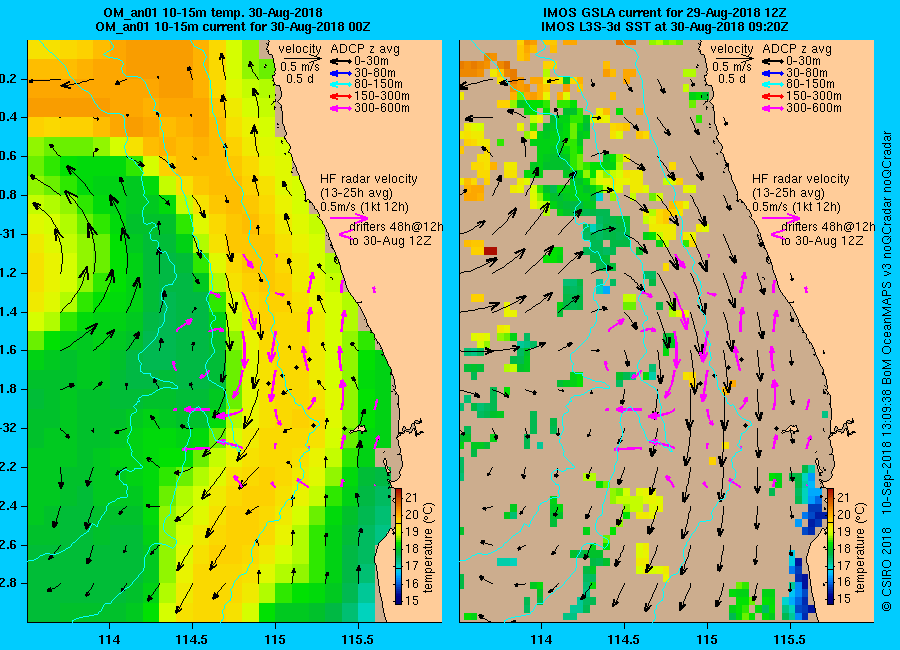Click 'OM_an01 10-15m current for 30-Aug-2018 00Z' title

(x=233, y=27)
